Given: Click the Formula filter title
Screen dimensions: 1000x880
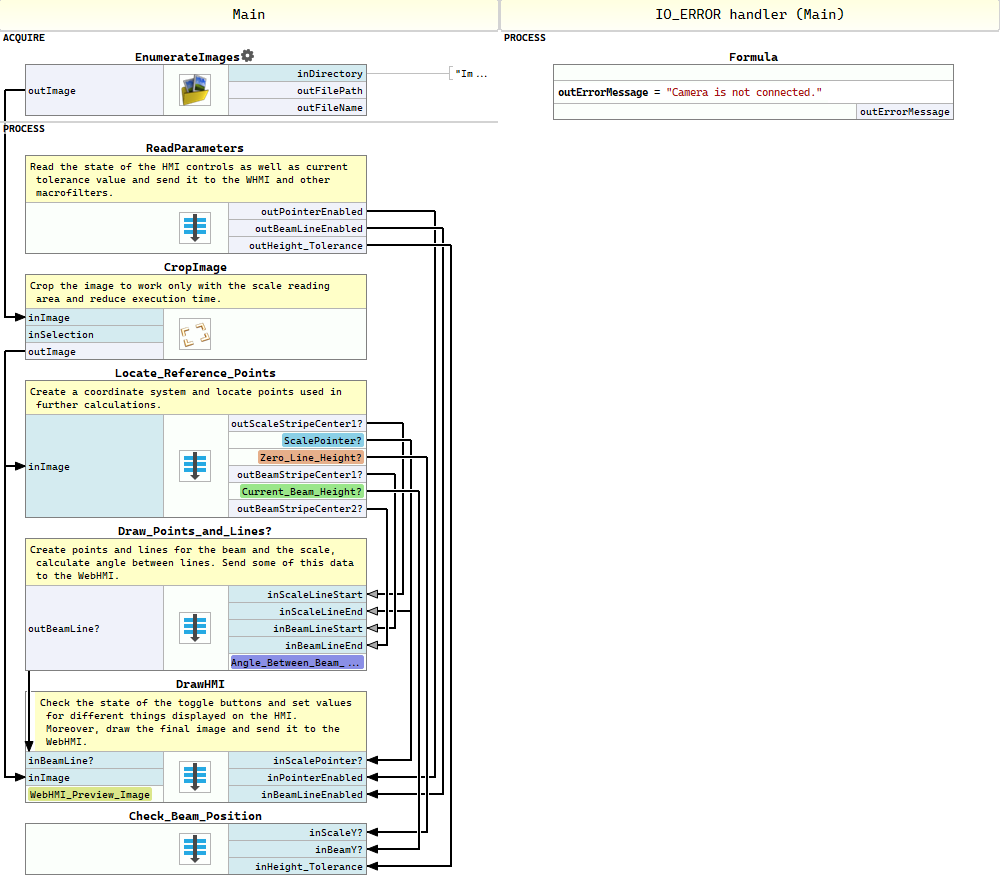Looking at the screenshot, I should [x=753, y=57].
